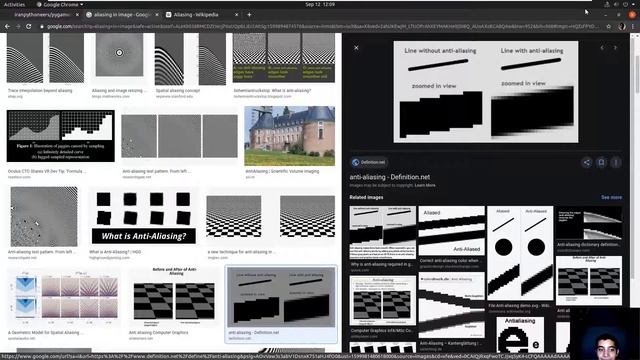Switch to the iranpythoneers/pygame tab
This screenshot has height=360, width=640.
[41, 15]
